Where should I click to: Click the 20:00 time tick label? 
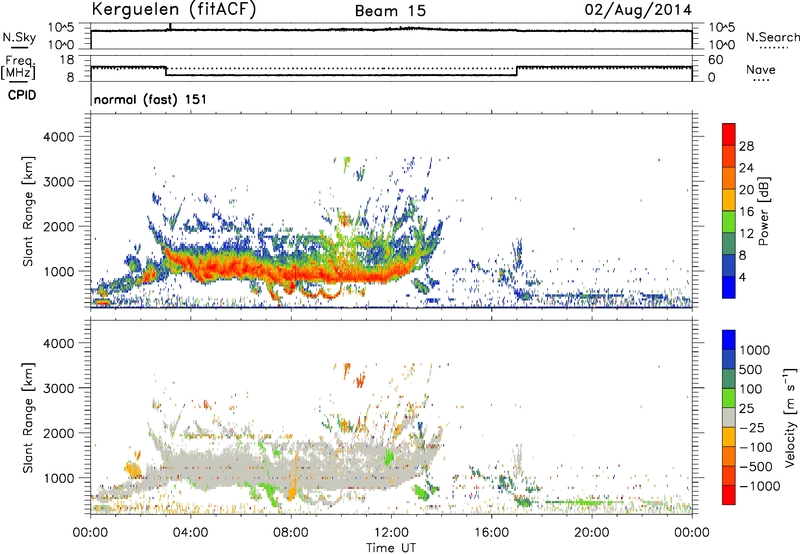coord(591,533)
